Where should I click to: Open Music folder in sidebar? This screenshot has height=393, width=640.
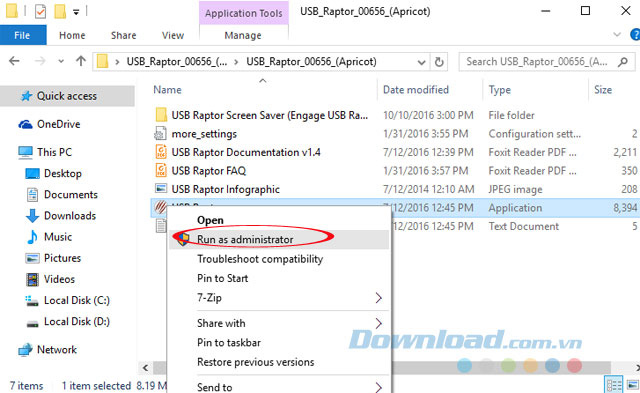[58, 237]
